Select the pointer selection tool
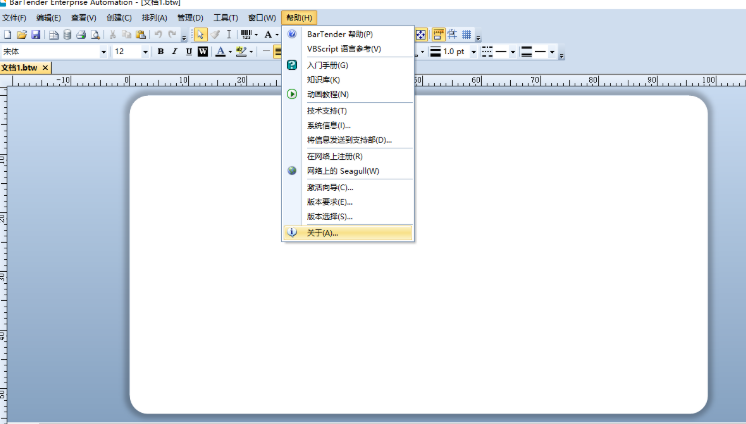This screenshot has height=424, width=746. point(200,35)
